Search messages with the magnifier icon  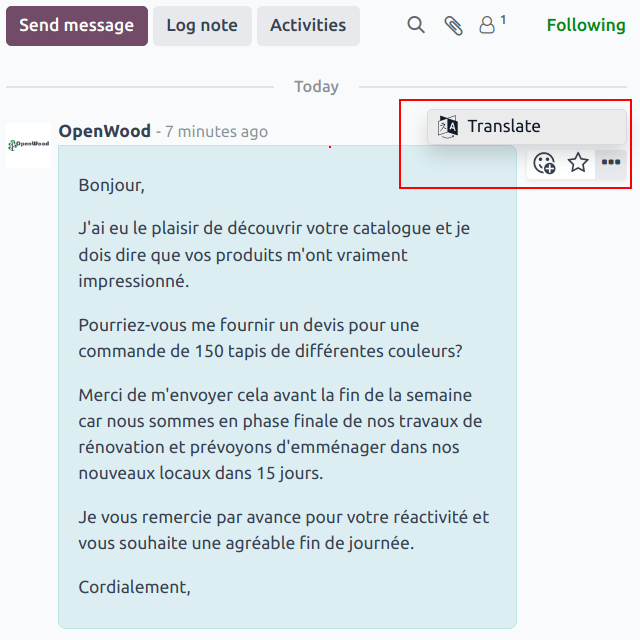click(x=416, y=25)
